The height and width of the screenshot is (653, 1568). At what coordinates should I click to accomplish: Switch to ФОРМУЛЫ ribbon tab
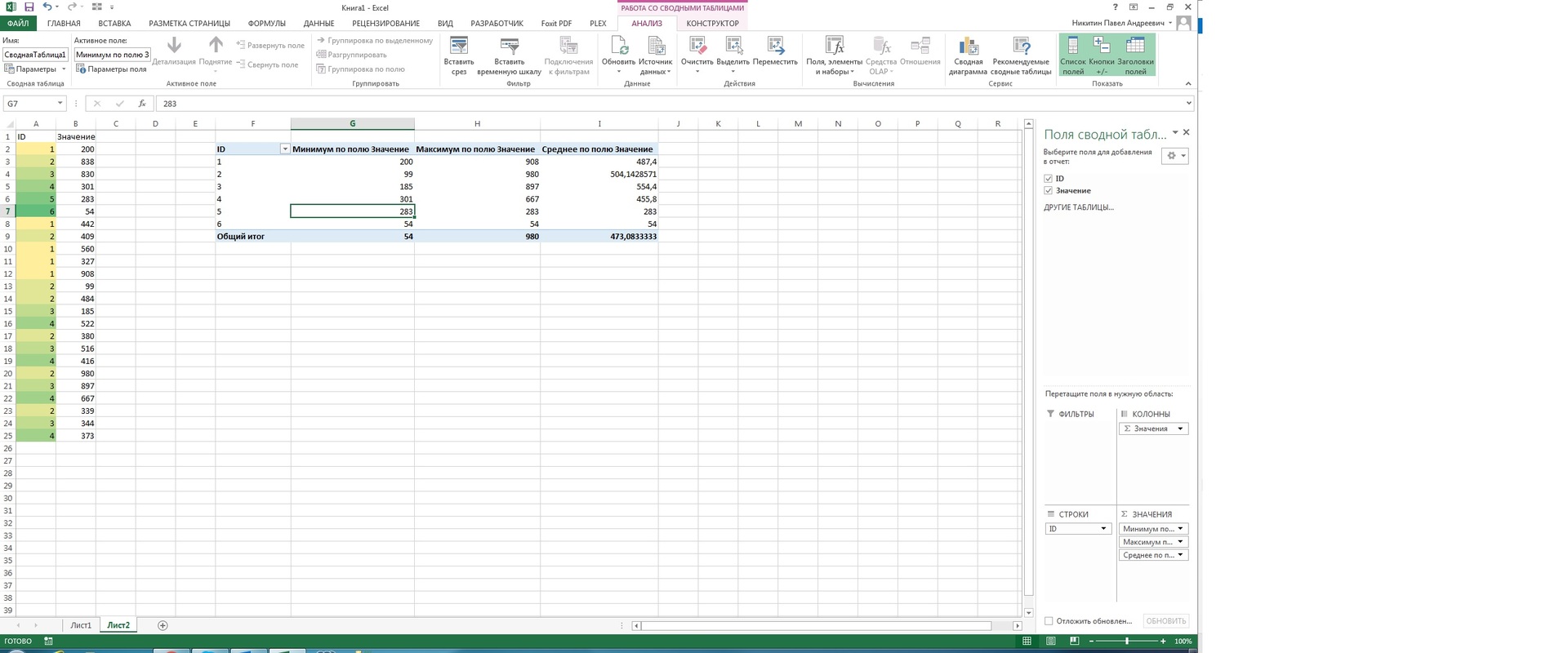pyautogui.click(x=266, y=24)
